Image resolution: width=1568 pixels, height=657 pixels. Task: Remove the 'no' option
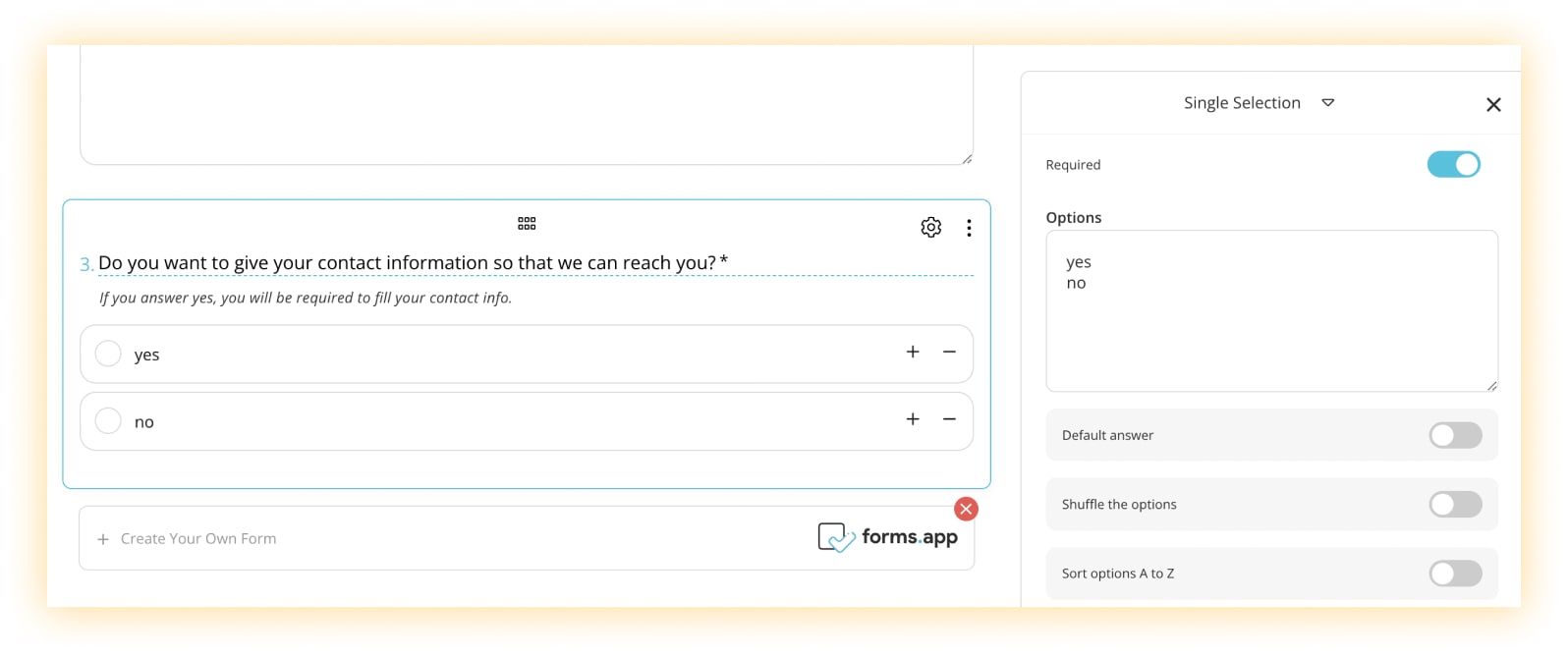[x=949, y=419]
